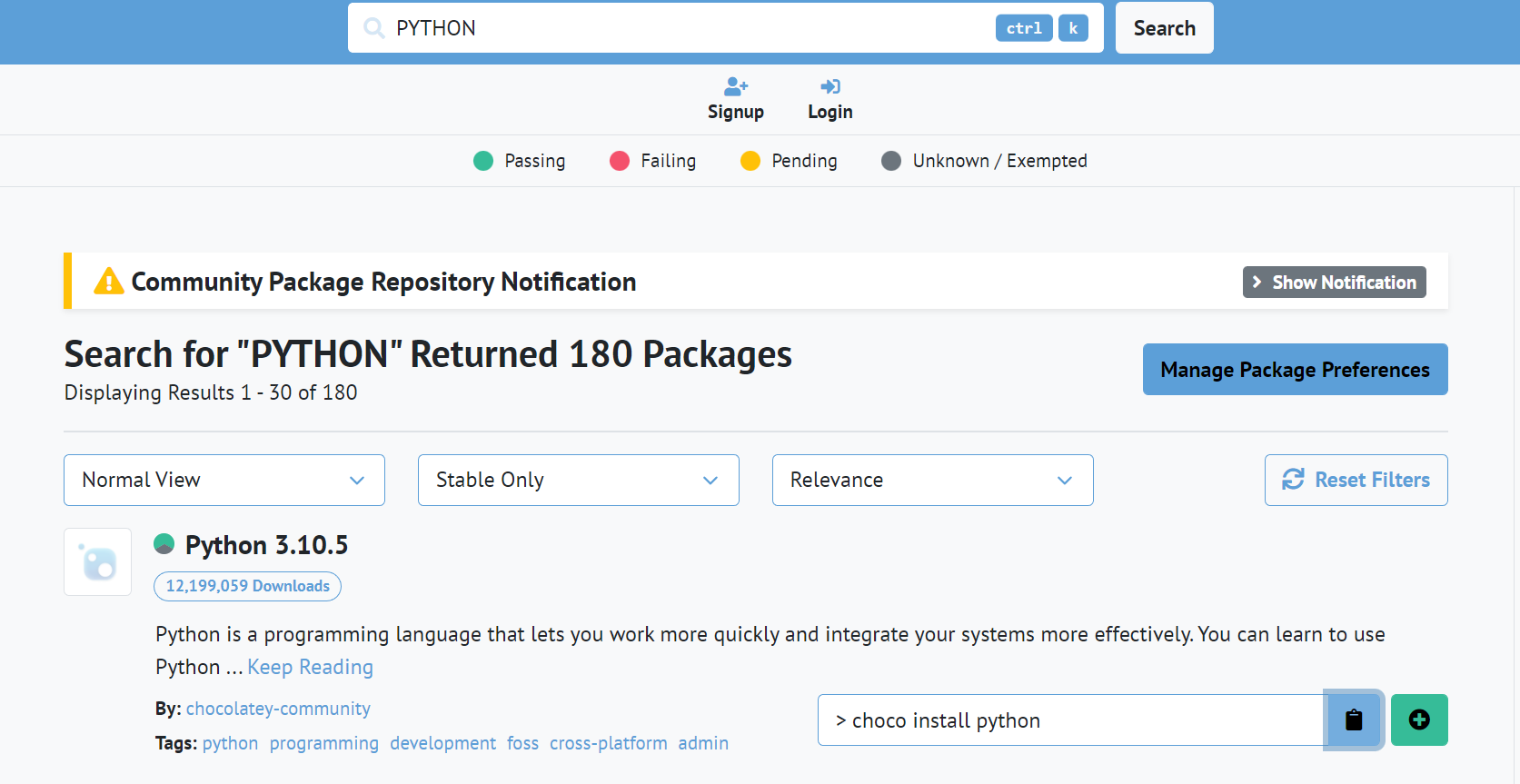Open the Keep Reading link
This screenshot has height=784, width=1520.
[310, 667]
